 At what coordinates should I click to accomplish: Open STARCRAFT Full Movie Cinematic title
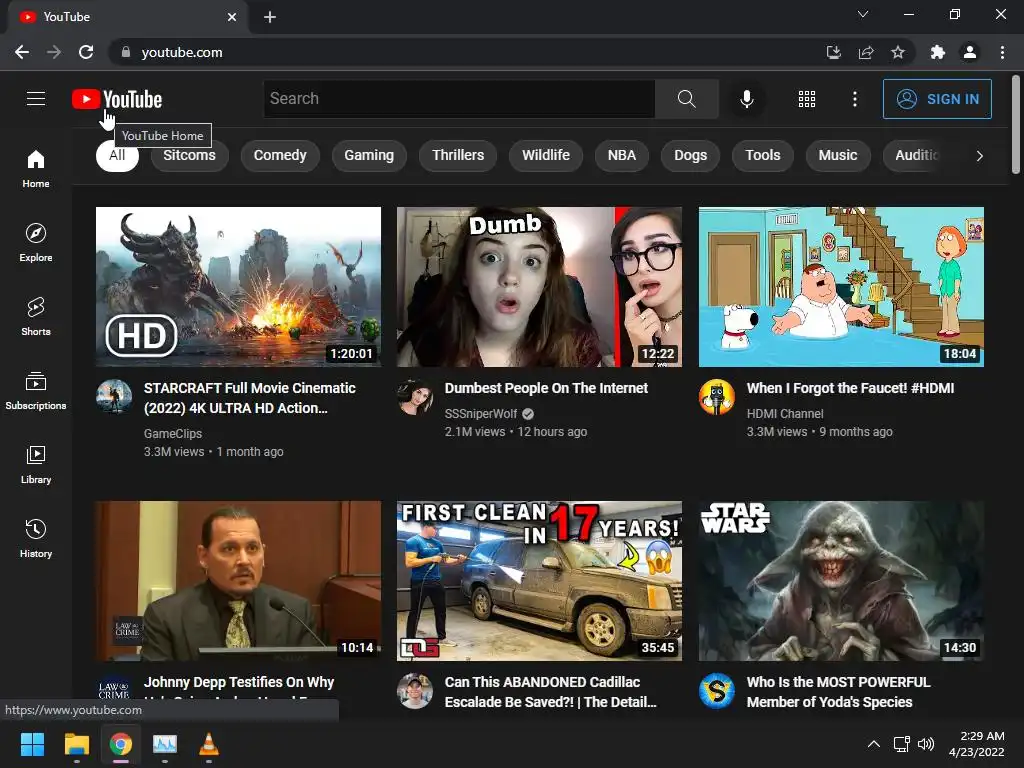coord(249,398)
